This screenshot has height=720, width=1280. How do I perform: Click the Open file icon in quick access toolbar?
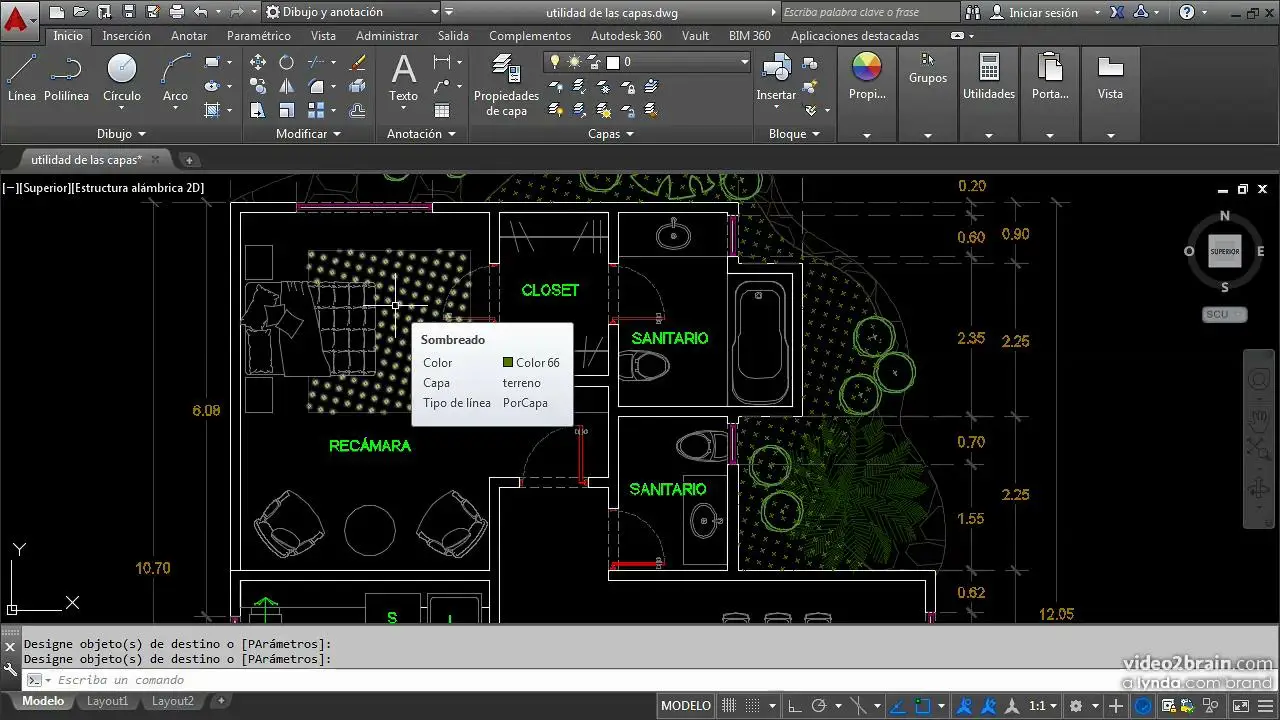[x=81, y=12]
